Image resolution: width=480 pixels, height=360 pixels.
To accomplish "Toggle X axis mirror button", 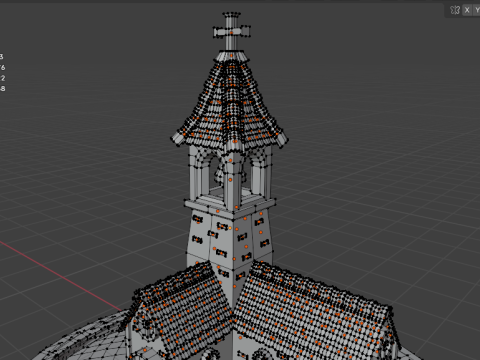I will coord(467,10).
